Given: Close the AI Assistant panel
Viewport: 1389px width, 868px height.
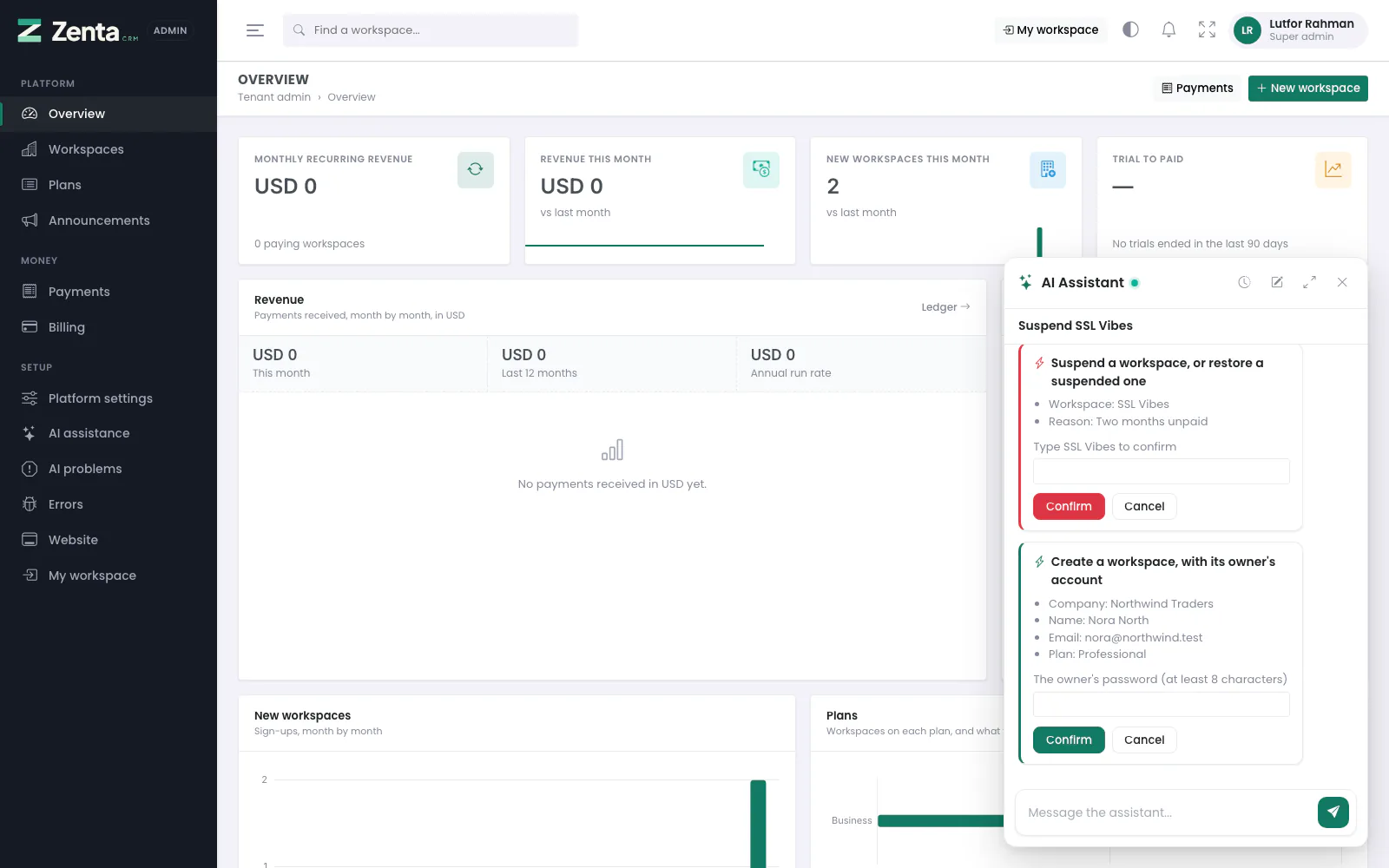Looking at the screenshot, I should 1342,282.
